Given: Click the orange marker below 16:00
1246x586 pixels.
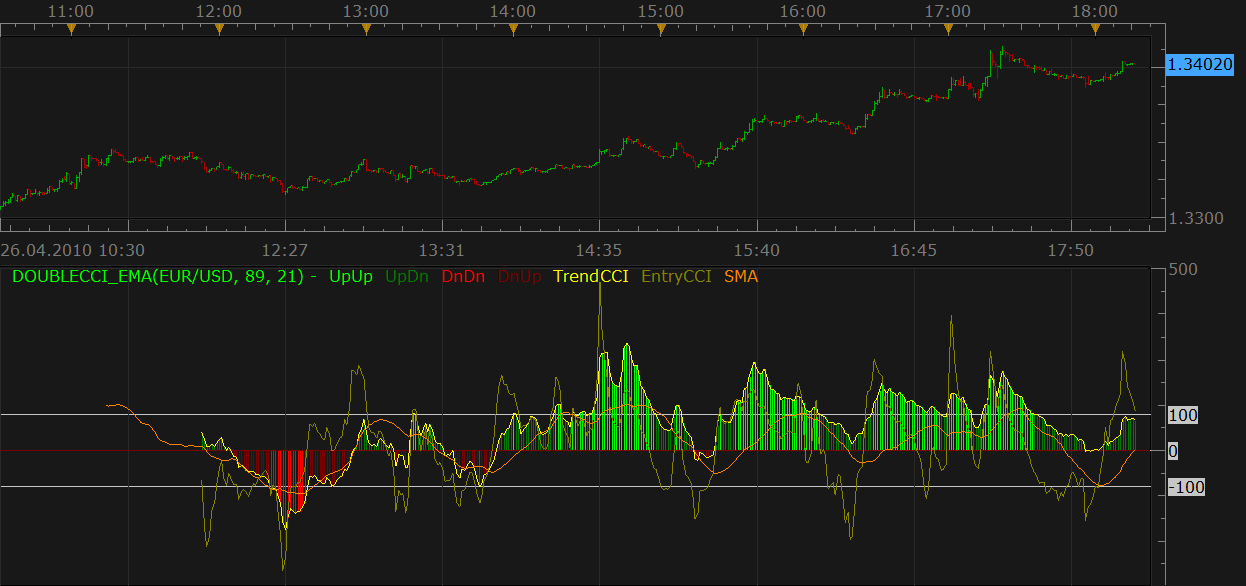Looking at the screenshot, I should [x=802, y=30].
